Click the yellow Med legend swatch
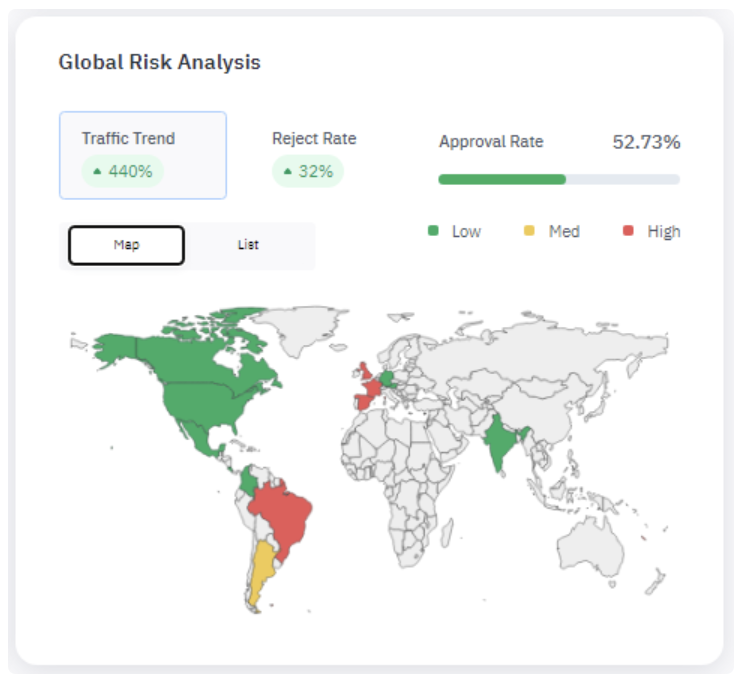Screen dimensions: 742x682 529,231
